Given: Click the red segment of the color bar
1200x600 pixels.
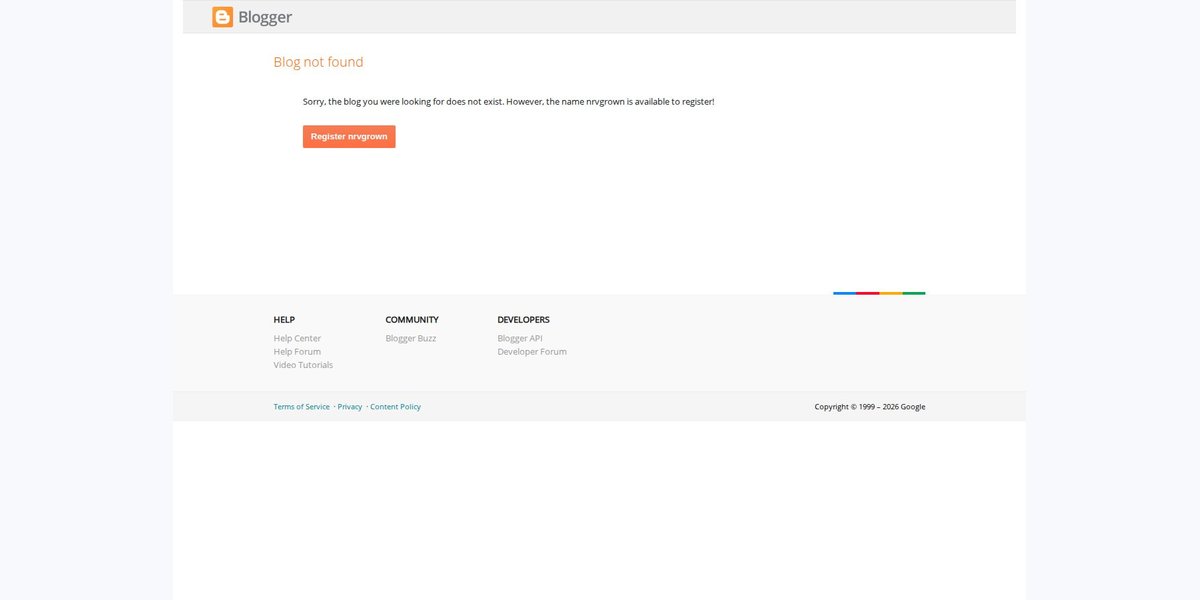Looking at the screenshot, I should point(868,293).
